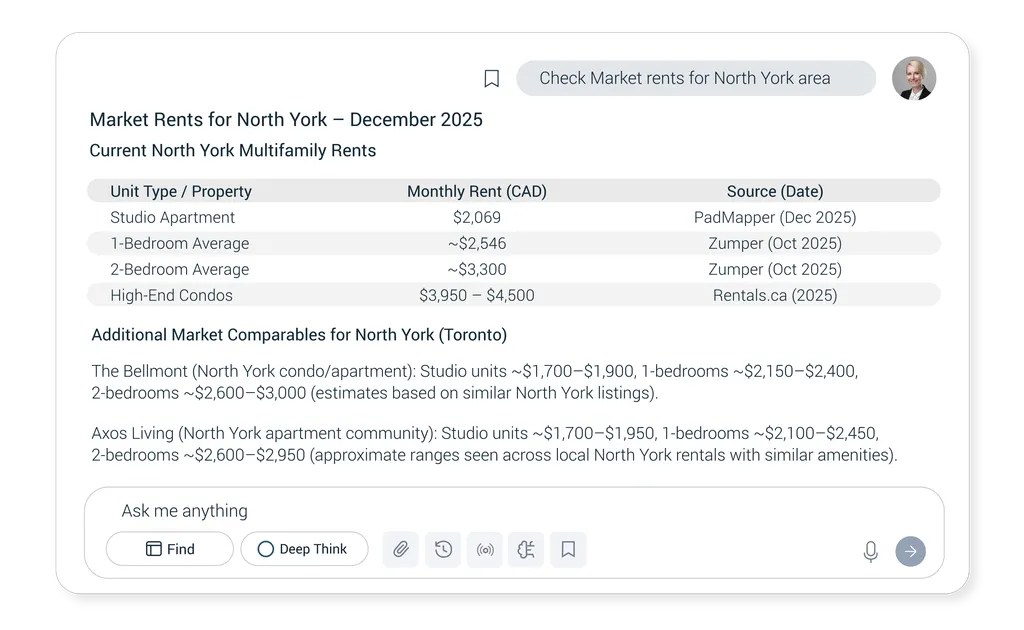Click the PadMapper (Dec 2025) source
This screenshot has width=1024, height=630.
point(775,217)
